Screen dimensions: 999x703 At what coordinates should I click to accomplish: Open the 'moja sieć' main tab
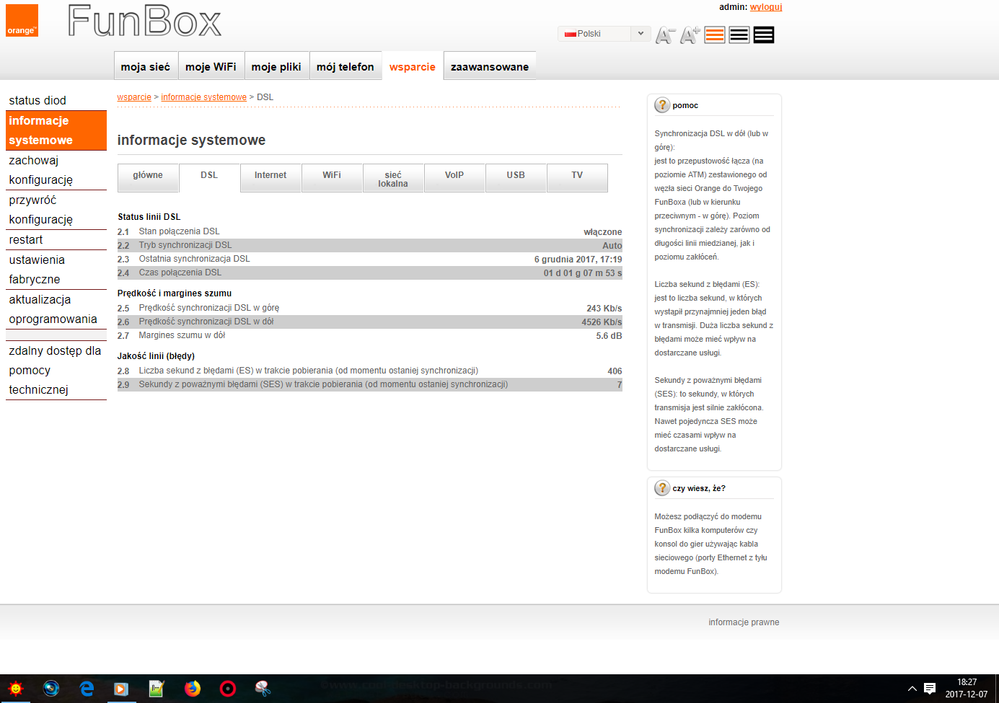[146, 66]
